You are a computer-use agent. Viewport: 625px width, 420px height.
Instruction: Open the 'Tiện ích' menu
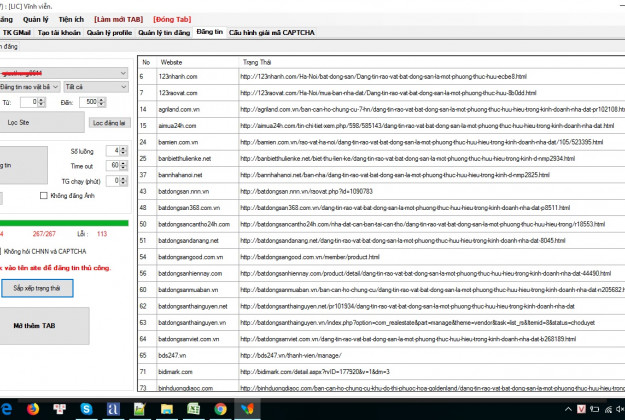(x=71, y=20)
